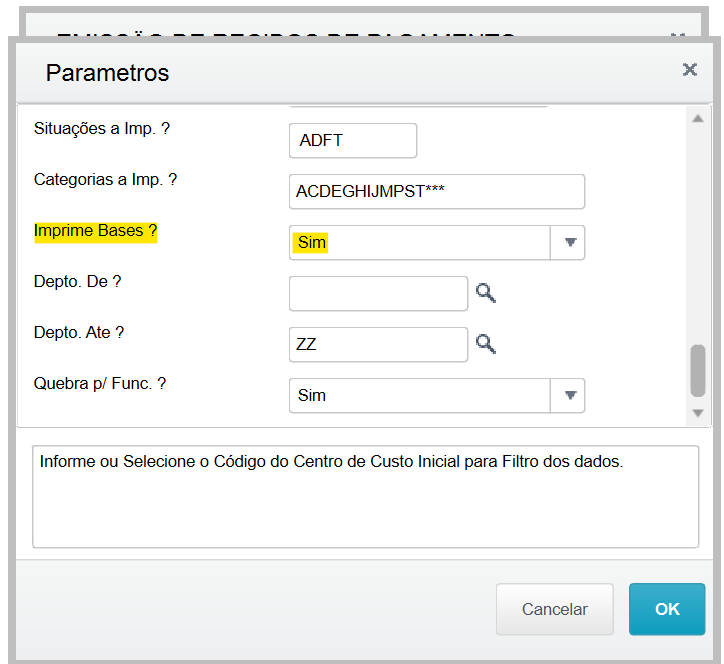Click the help description text box

[365, 496]
